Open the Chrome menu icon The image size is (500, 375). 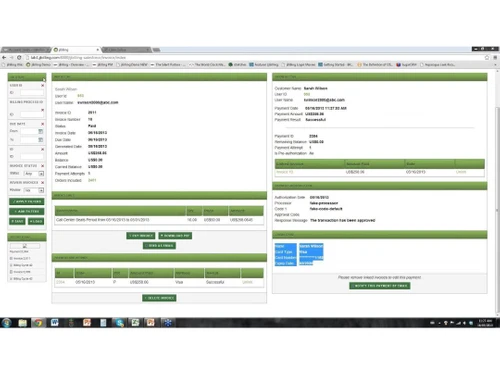pos(495,58)
